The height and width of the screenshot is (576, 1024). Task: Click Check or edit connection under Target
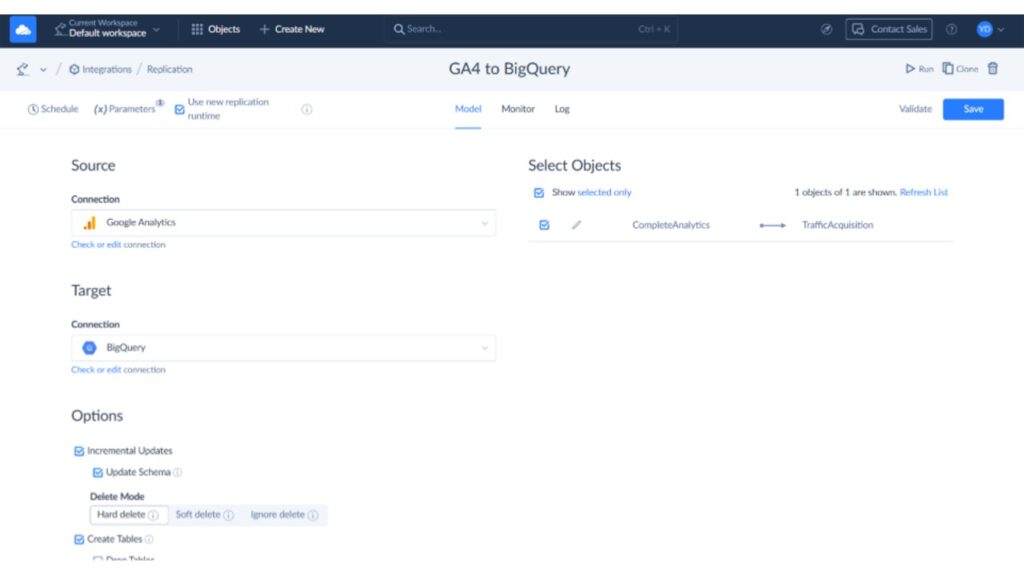tap(118, 370)
